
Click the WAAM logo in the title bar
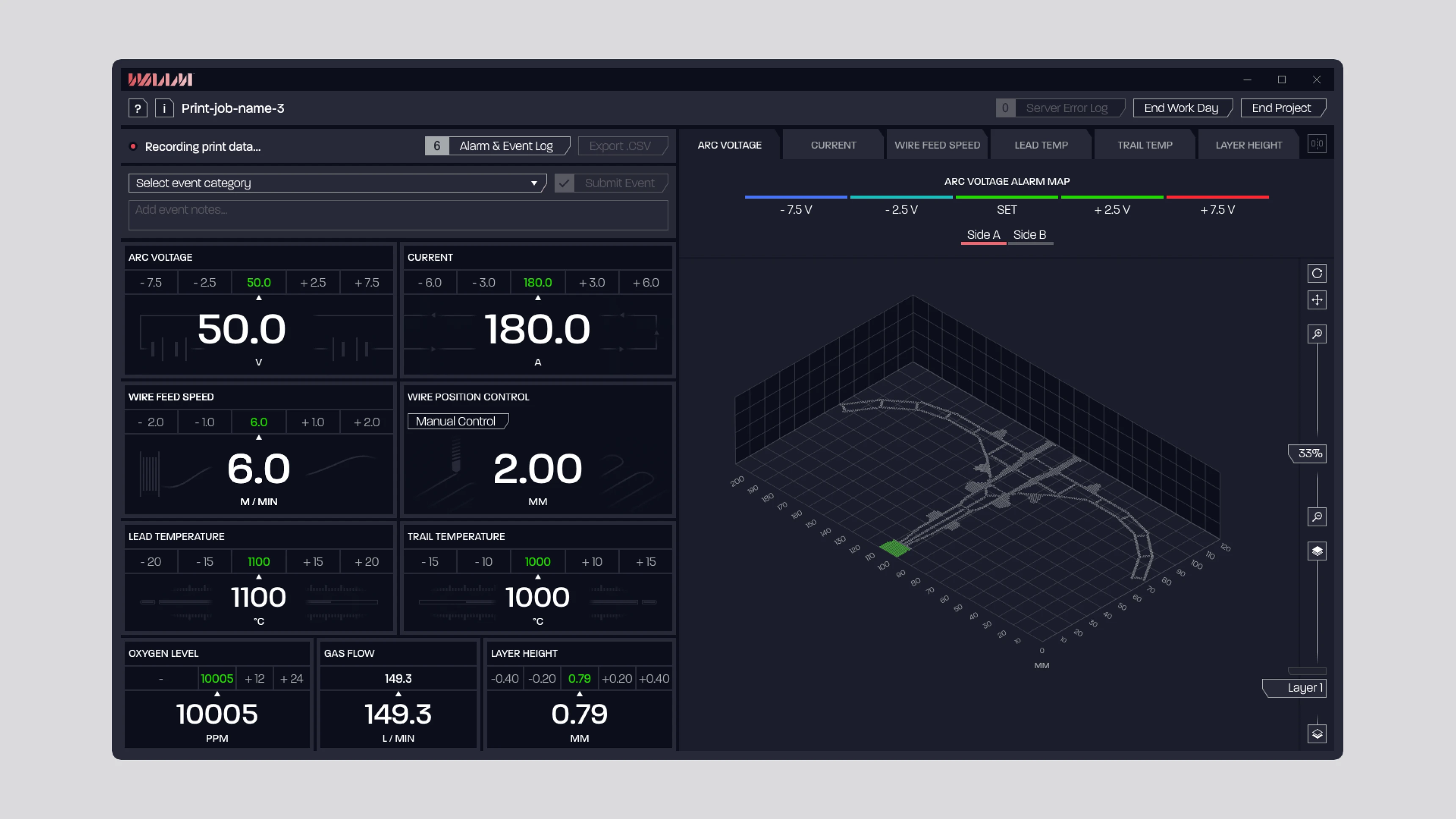point(160,80)
